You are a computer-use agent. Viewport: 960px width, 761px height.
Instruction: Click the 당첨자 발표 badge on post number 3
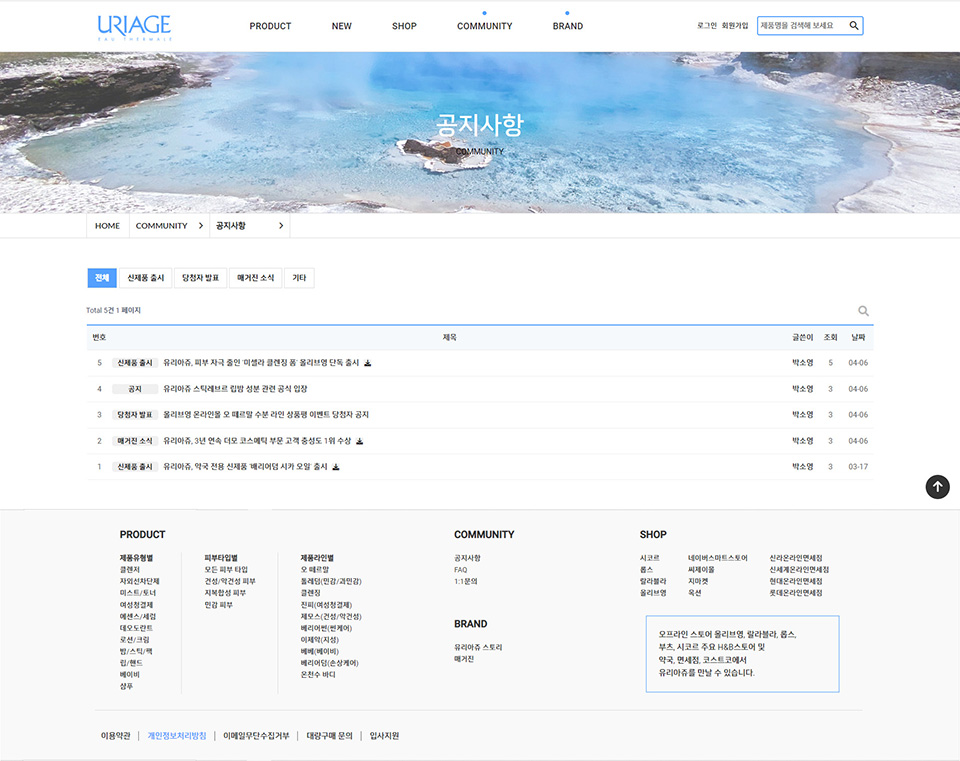[x=135, y=414]
